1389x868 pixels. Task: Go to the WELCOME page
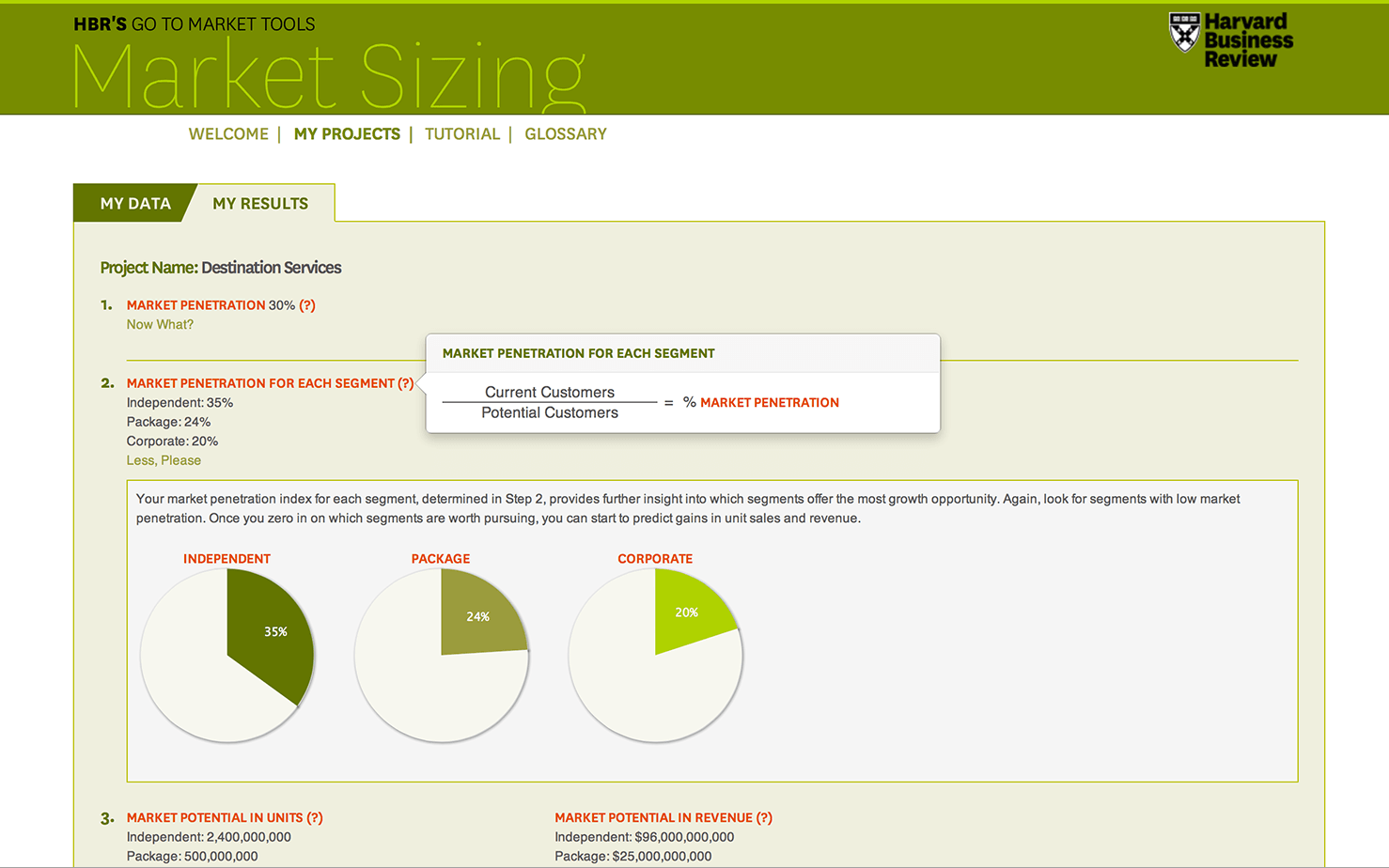[x=228, y=133]
